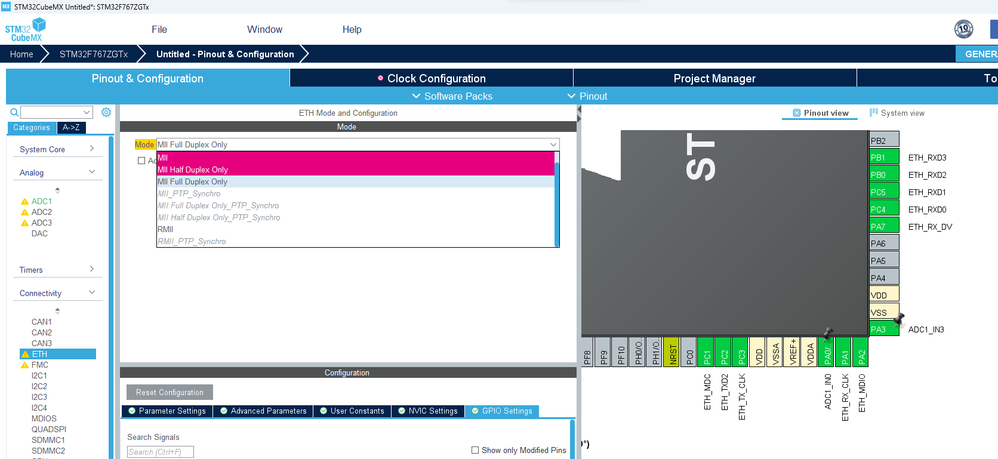998x459 pixels.
Task: Toggle Show only Modified Pins checkbox
Action: click(475, 450)
